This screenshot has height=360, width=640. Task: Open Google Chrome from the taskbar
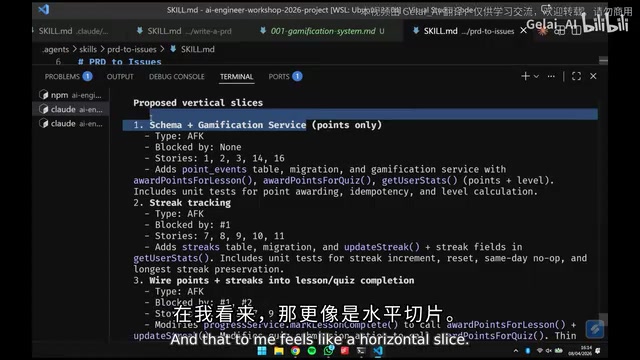pos(295,351)
